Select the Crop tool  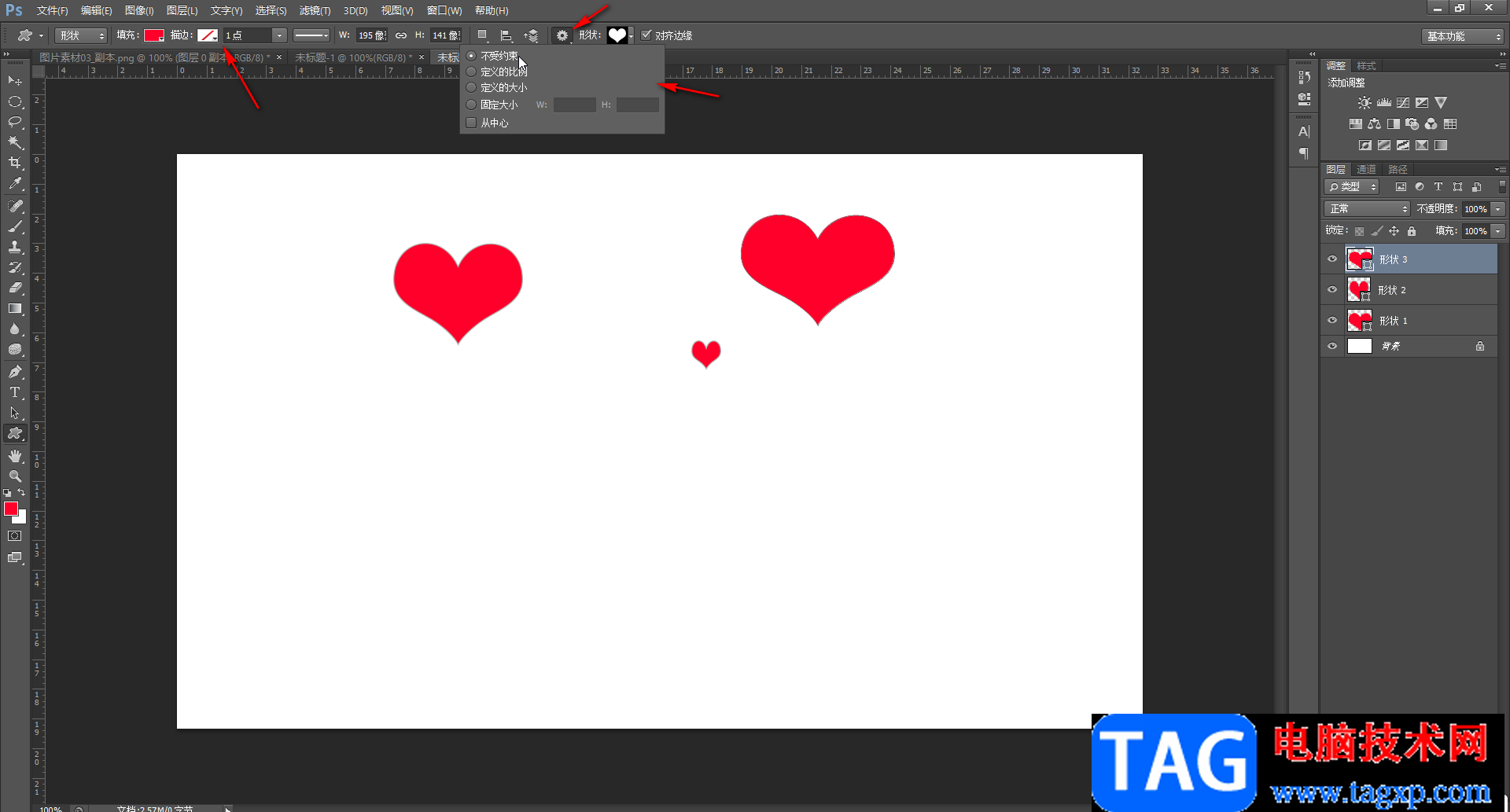coord(15,163)
